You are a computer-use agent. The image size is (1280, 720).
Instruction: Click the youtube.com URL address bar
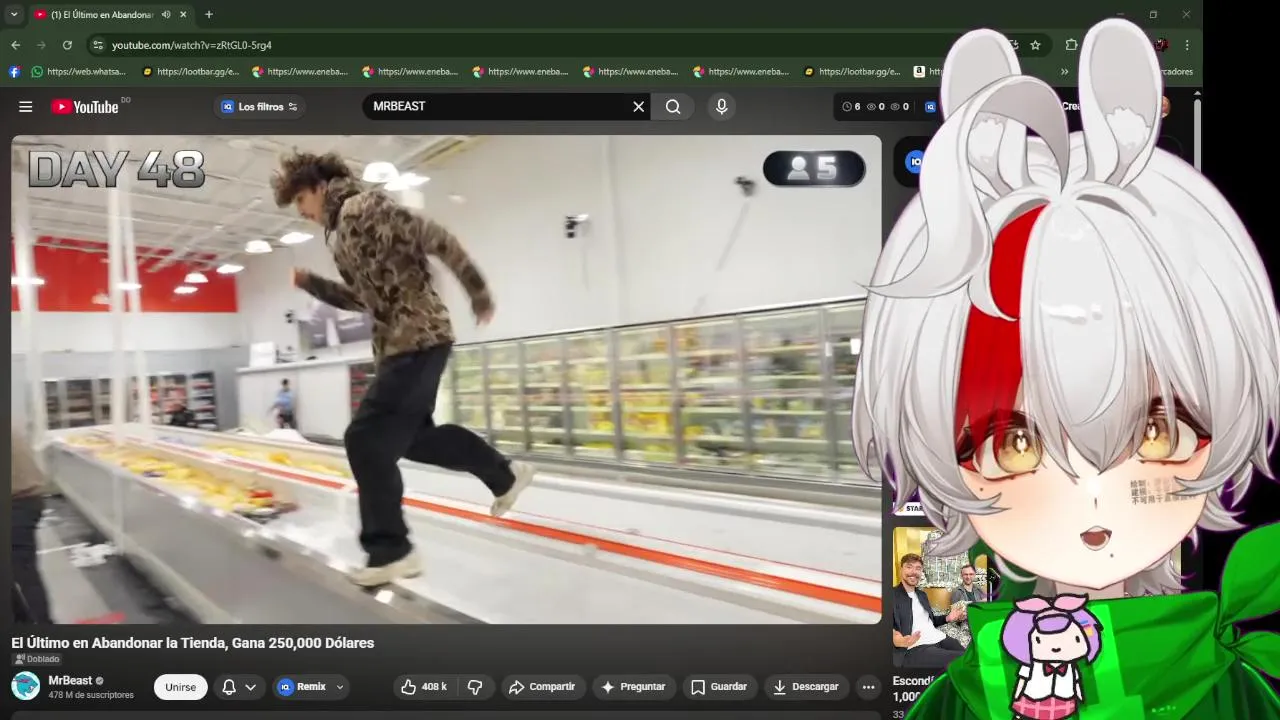192,45
